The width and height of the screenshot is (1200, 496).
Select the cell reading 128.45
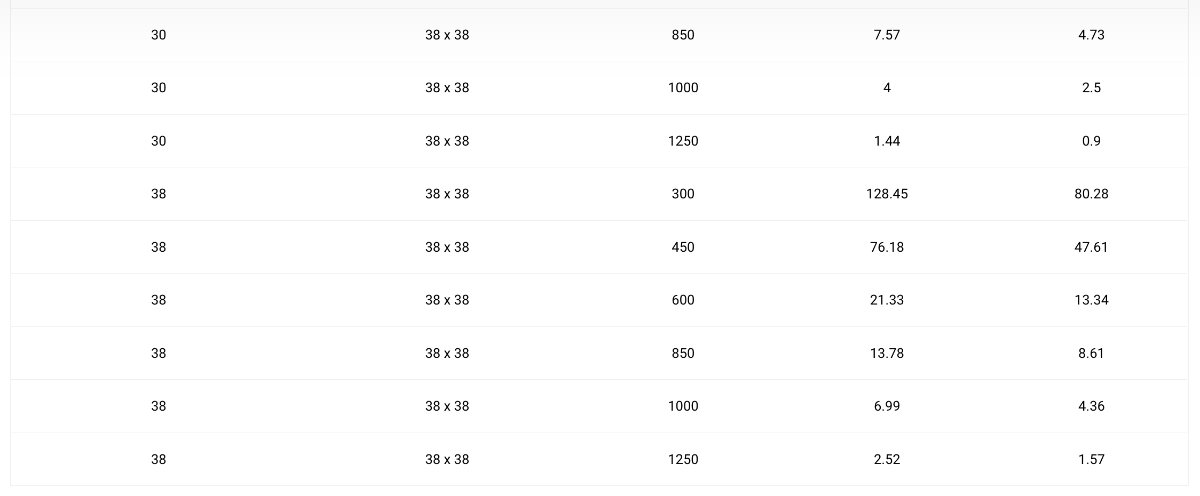pyautogui.click(x=886, y=194)
